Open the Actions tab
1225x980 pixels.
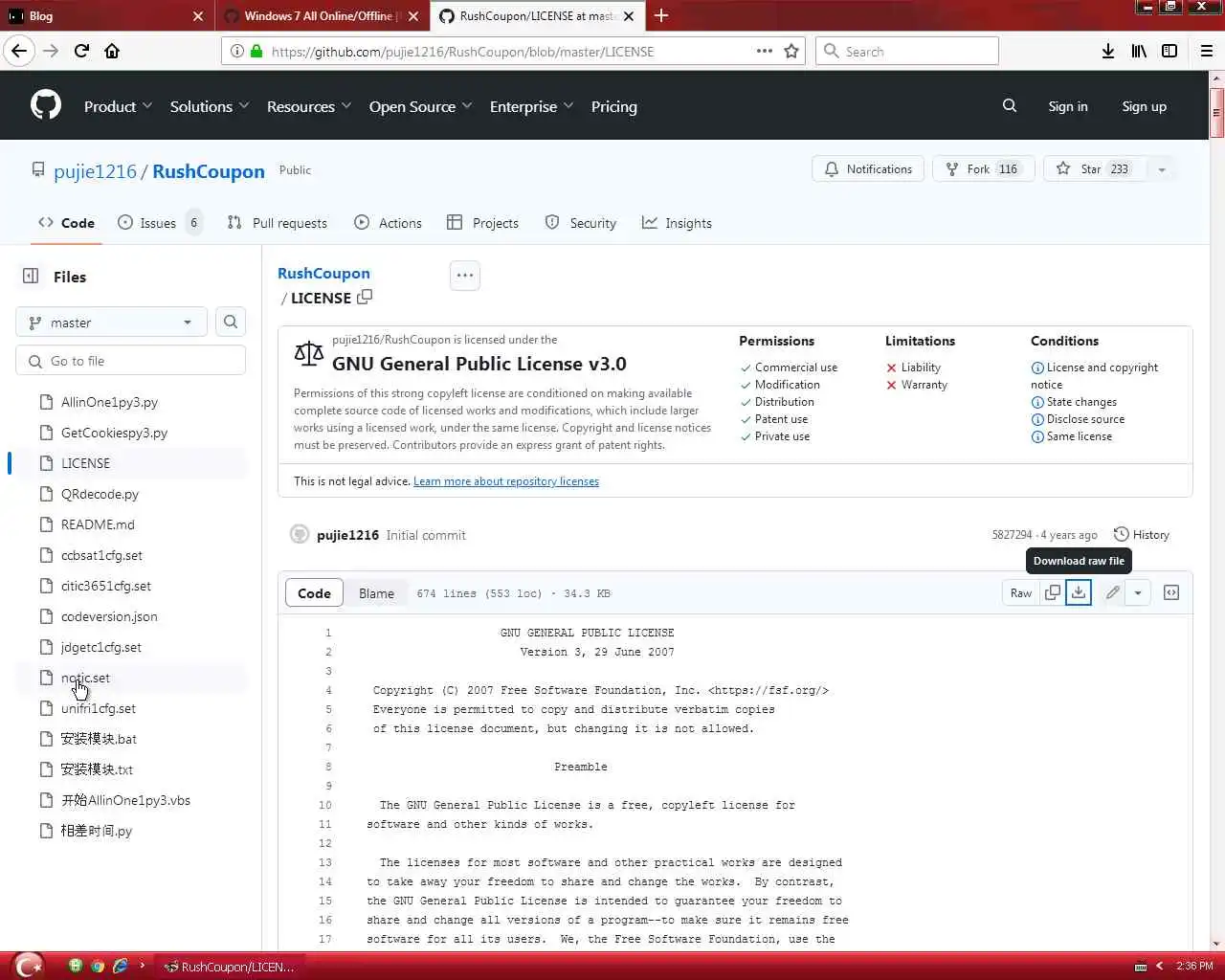(388, 222)
